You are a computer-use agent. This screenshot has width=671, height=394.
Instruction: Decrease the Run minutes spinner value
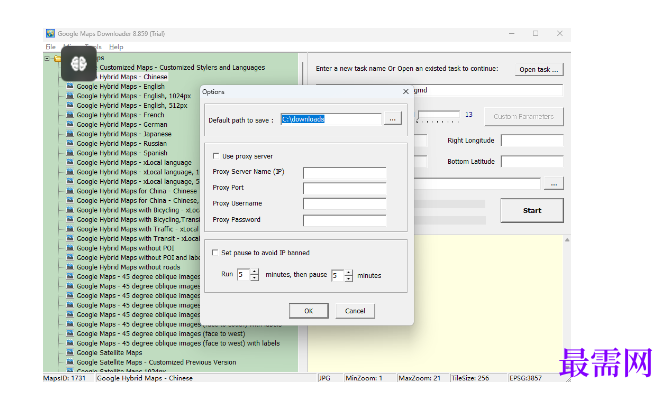(255, 277)
